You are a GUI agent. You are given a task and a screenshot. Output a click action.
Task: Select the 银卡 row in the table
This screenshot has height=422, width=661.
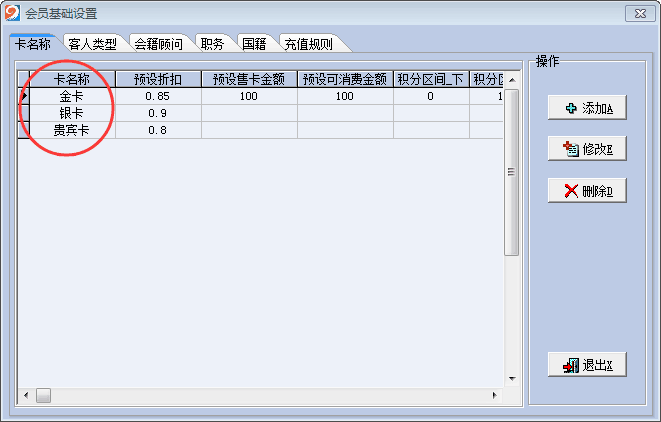[x=71, y=114]
